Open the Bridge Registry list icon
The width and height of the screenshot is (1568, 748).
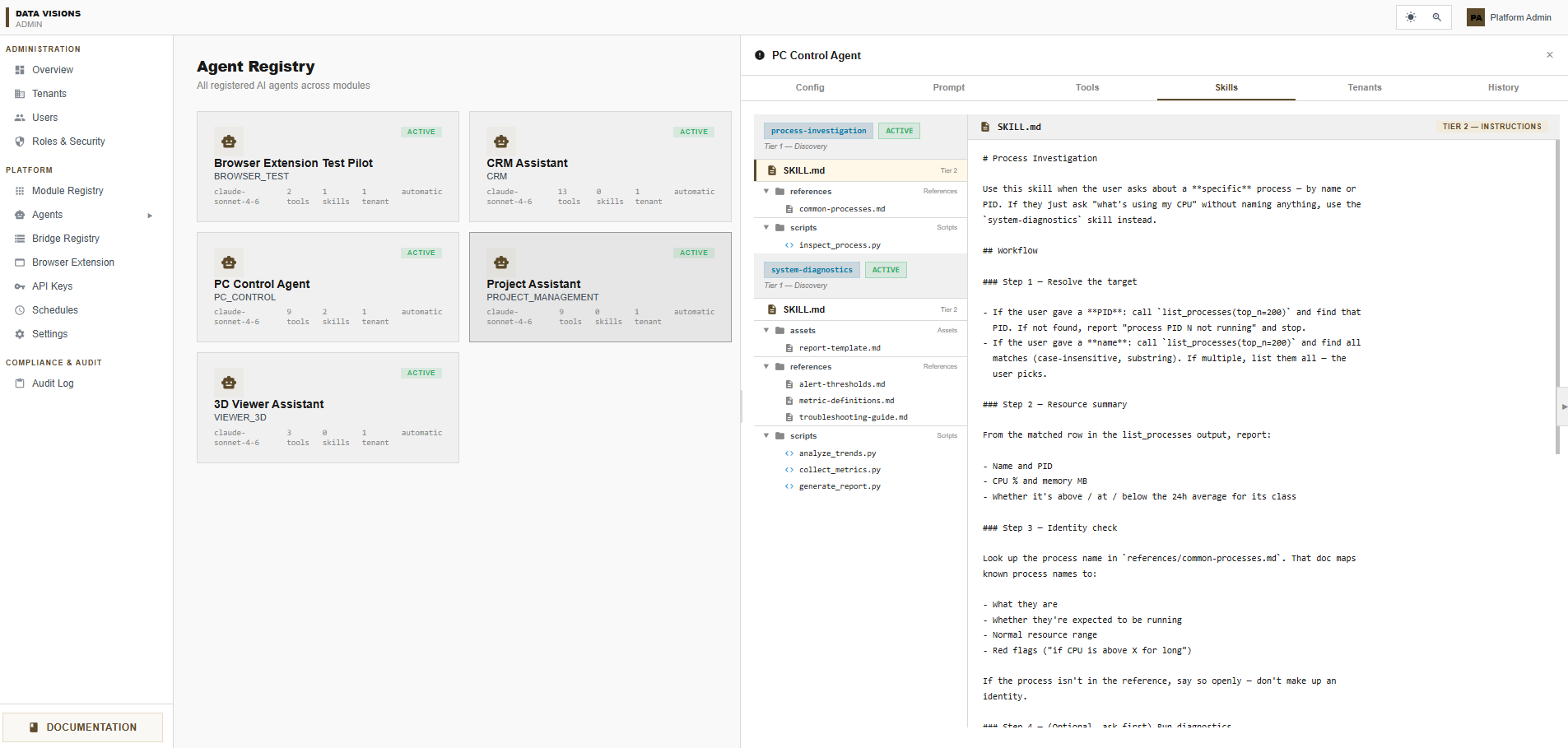pos(20,239)
